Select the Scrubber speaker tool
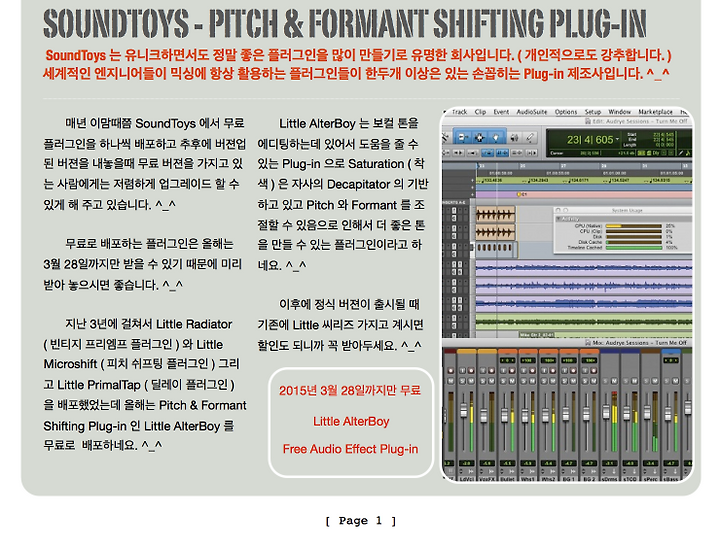 click(x=515, y=137)
